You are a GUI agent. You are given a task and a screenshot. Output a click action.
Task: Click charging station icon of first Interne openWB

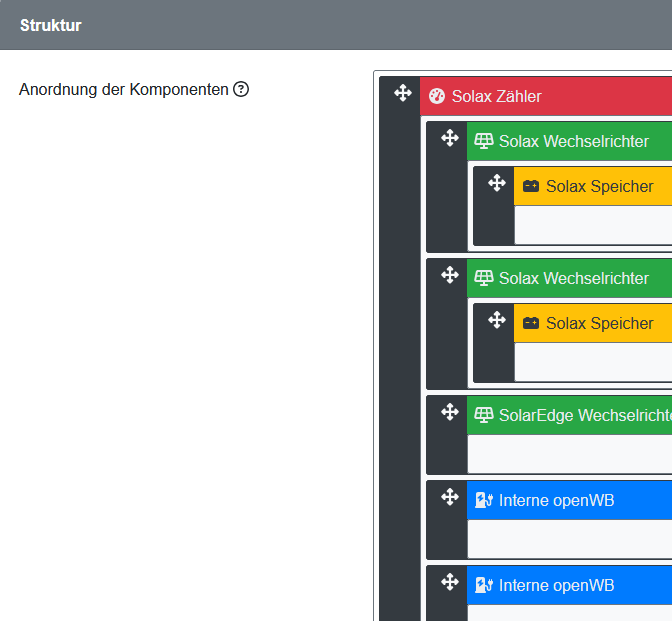point(484,500)
